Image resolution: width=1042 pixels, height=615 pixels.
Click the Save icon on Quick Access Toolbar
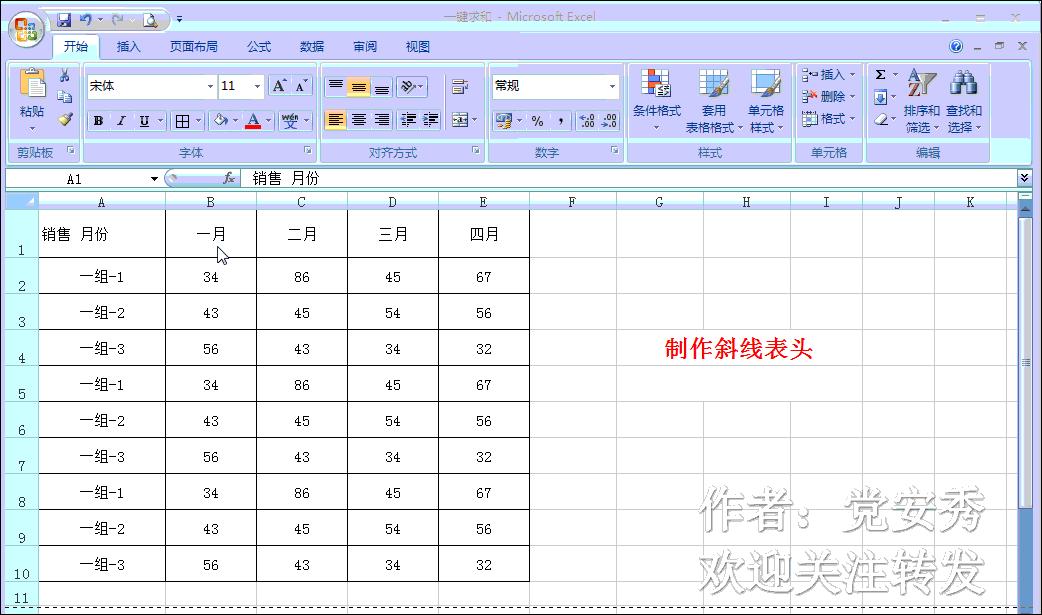[x=66, y=19]
